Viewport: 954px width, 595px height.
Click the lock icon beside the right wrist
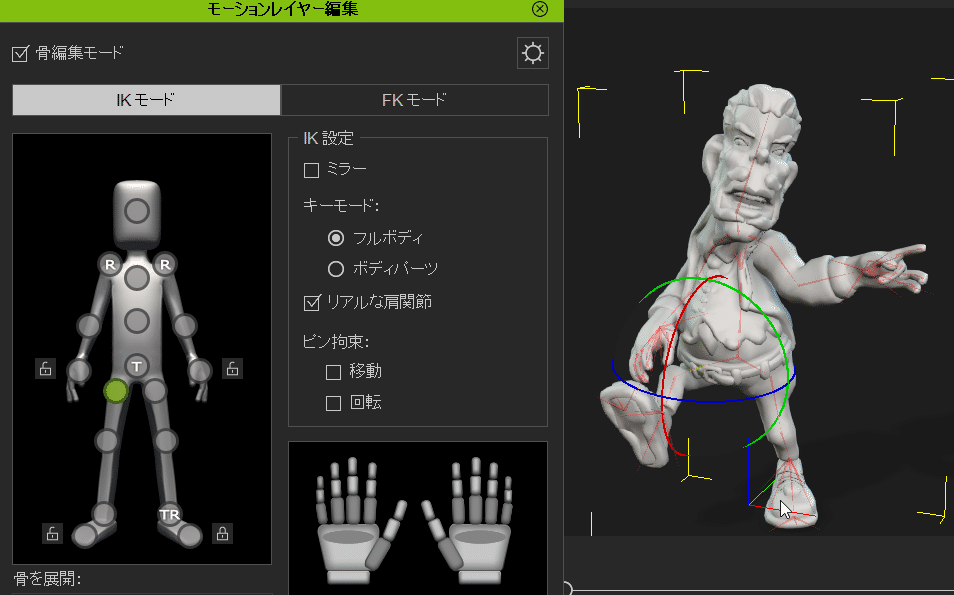(x=232, y=368)
